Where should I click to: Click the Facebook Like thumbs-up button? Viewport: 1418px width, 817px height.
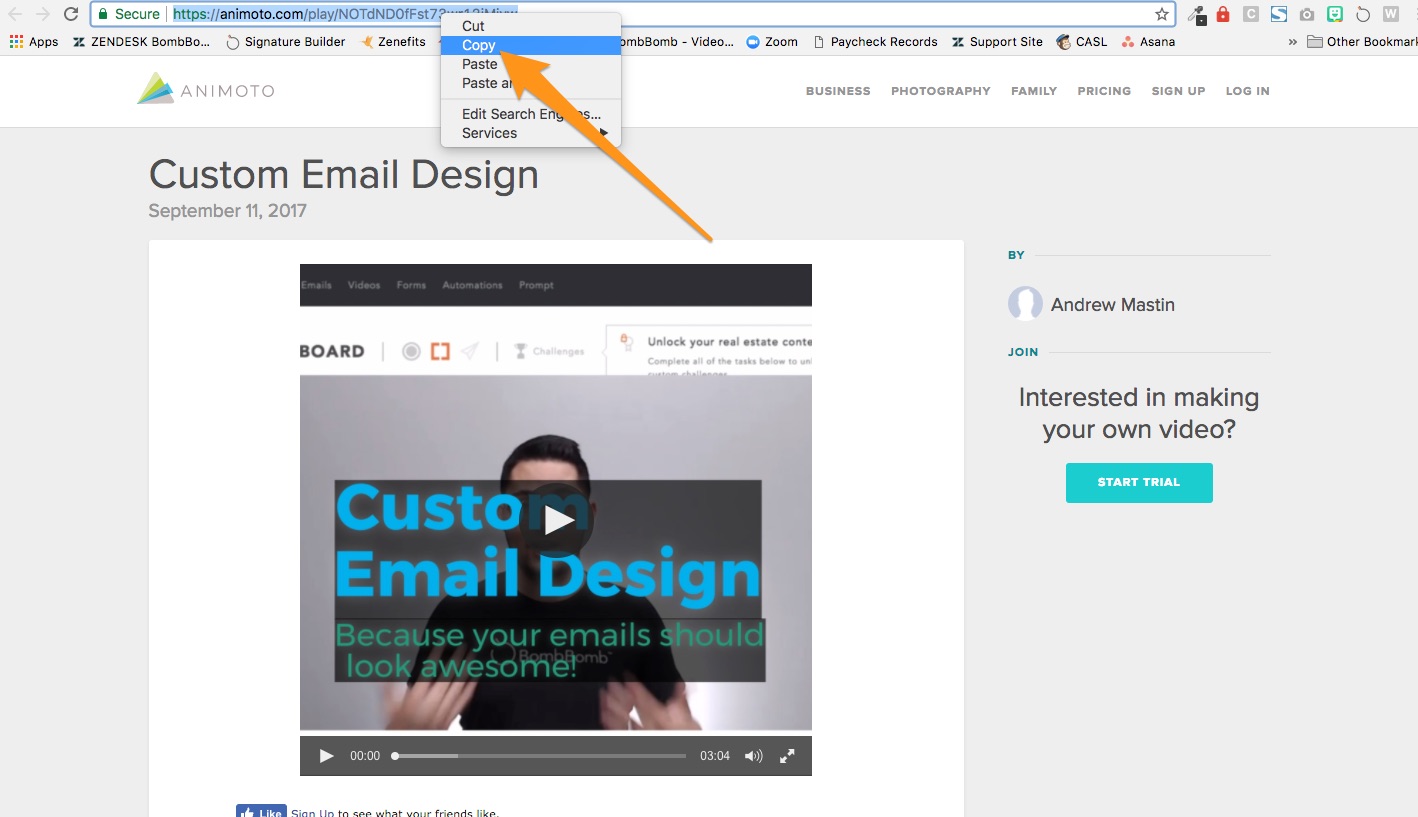point(261,812)
